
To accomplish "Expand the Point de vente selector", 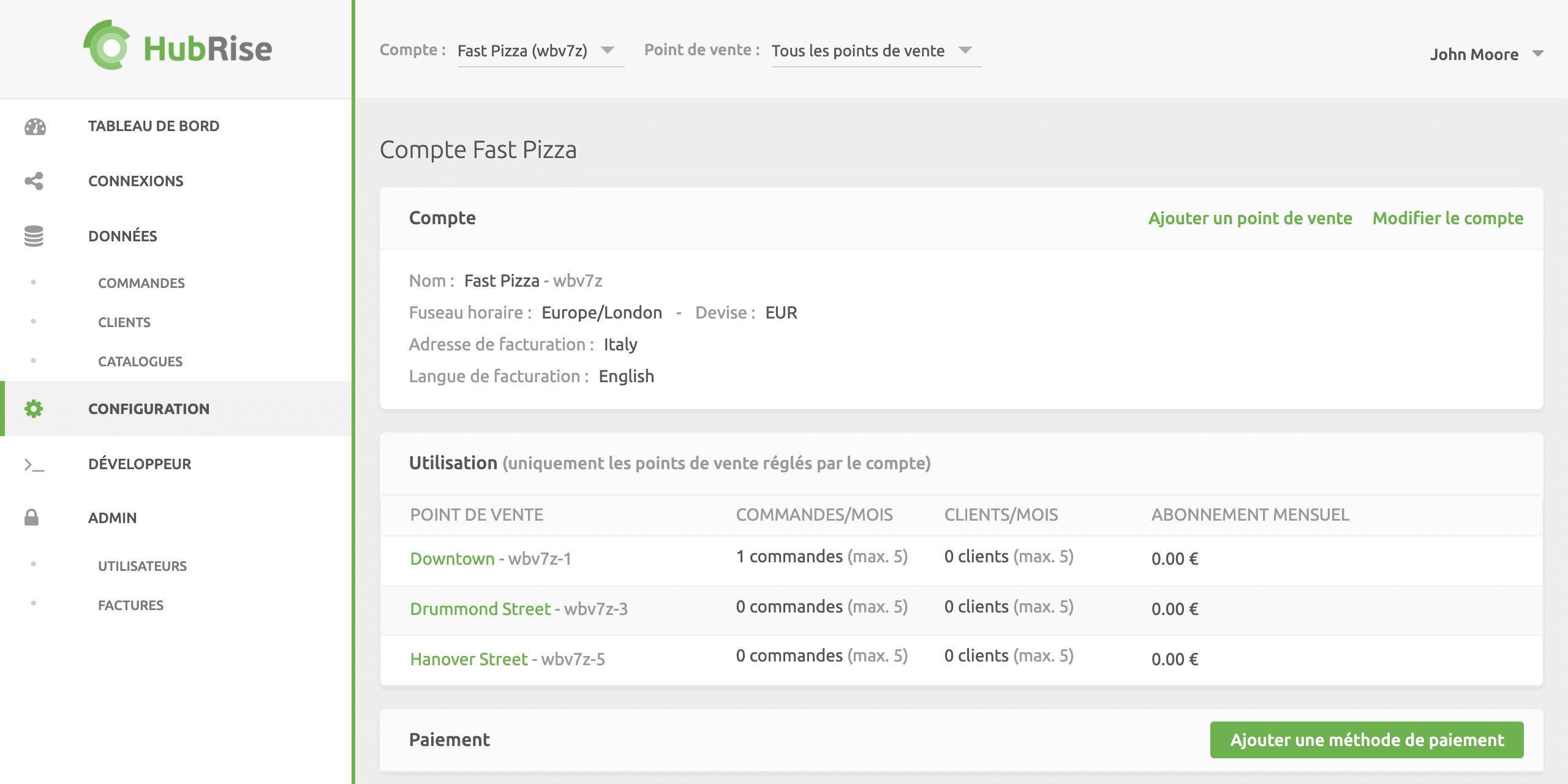I will 876,51.
